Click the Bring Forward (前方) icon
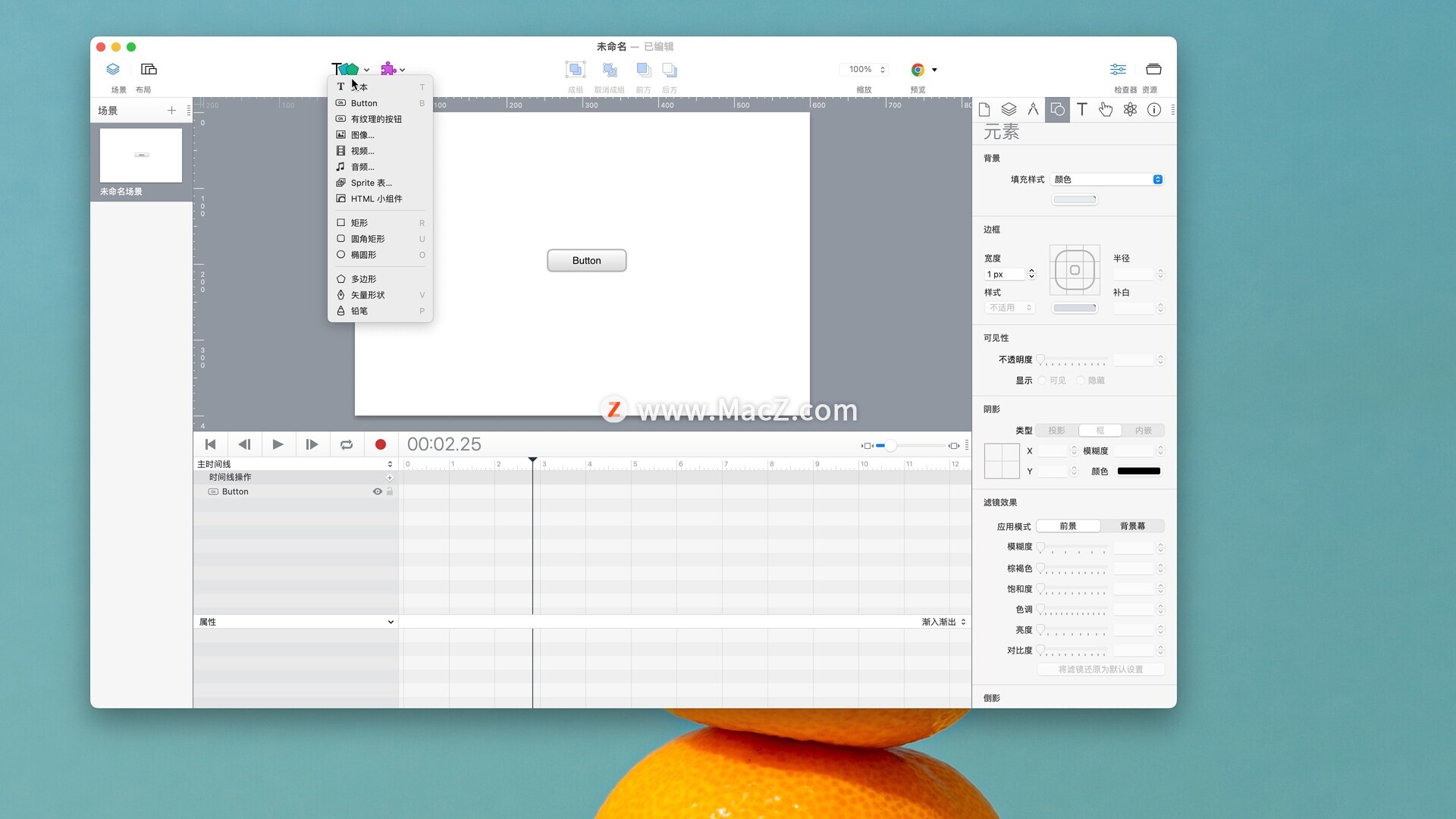The width and height of the screenshot is (1456, 819). 644,70
